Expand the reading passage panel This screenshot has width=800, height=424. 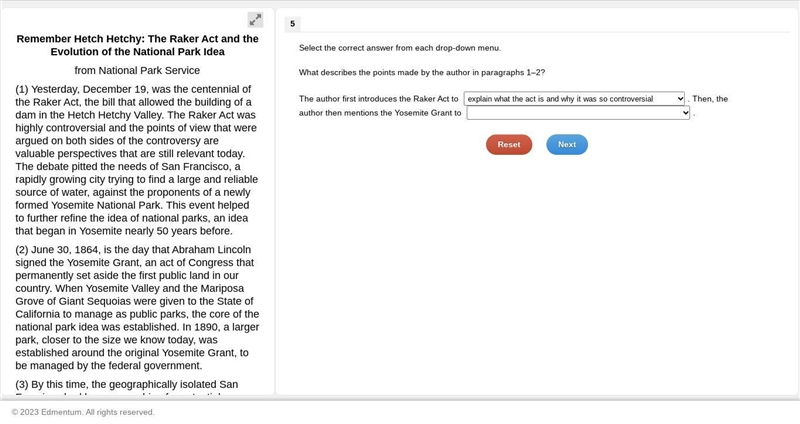(255, 20)
